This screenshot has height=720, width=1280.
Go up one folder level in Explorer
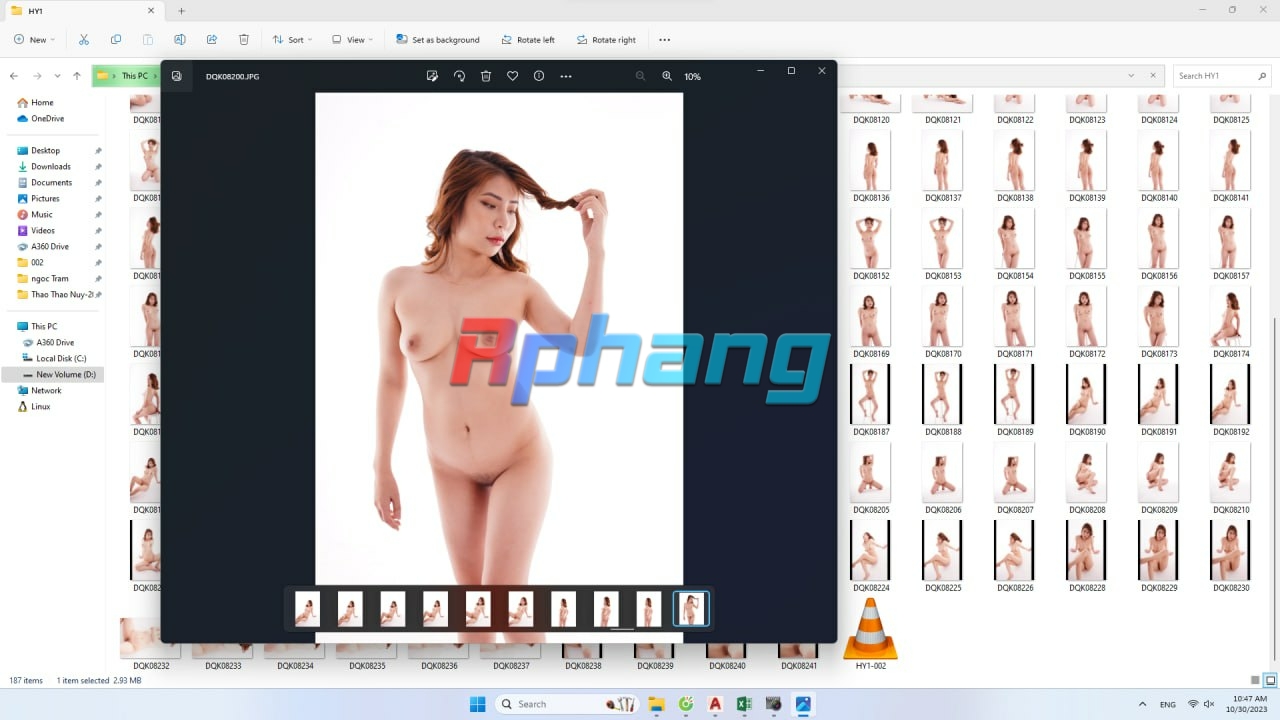coord(77,76)
